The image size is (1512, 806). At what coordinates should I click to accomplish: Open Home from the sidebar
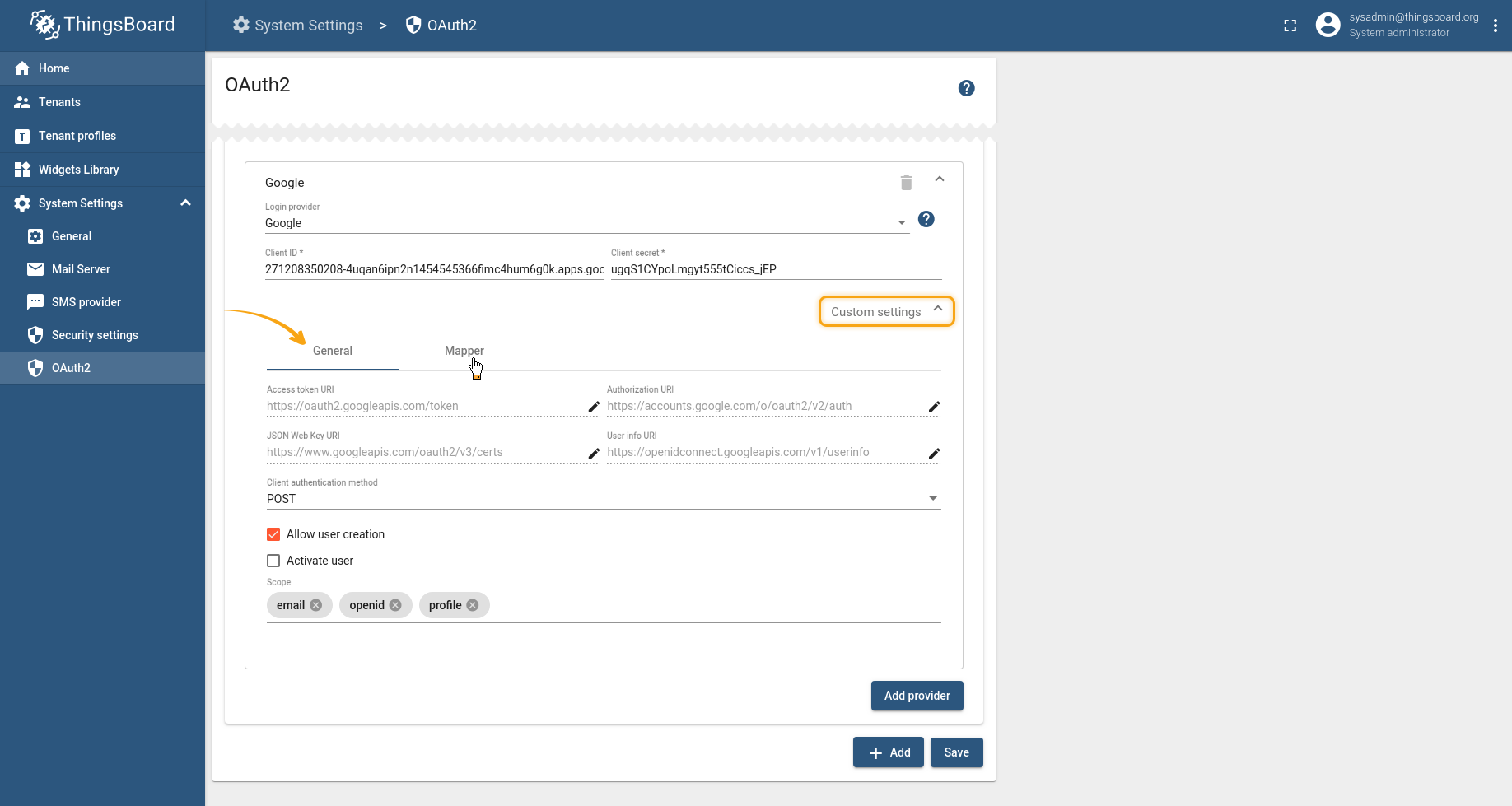[x=102, y=68]
